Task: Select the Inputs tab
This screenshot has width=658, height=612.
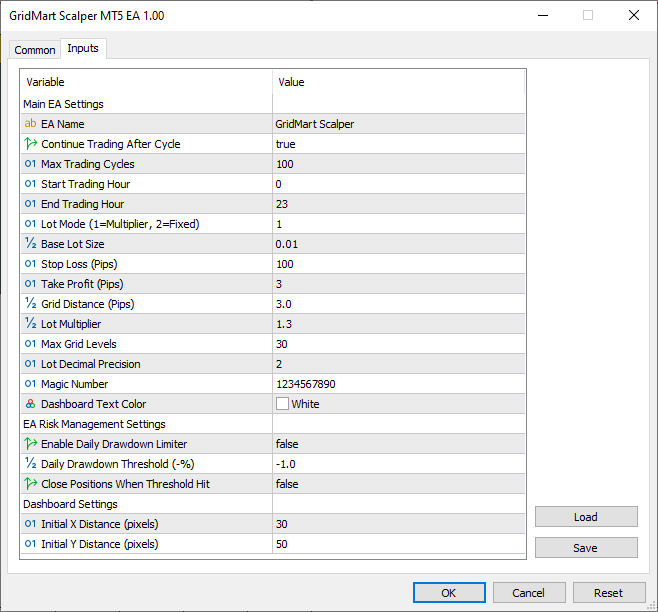Action: pos(83,49)
